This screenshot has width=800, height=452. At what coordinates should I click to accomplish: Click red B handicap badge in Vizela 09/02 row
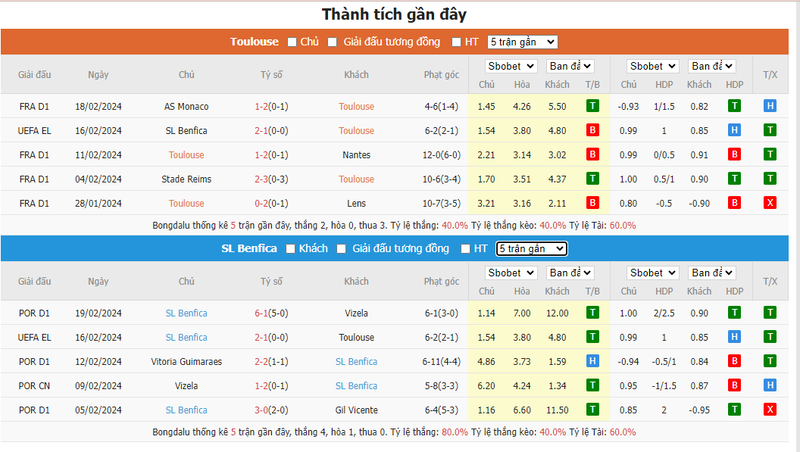coord(734,385)
